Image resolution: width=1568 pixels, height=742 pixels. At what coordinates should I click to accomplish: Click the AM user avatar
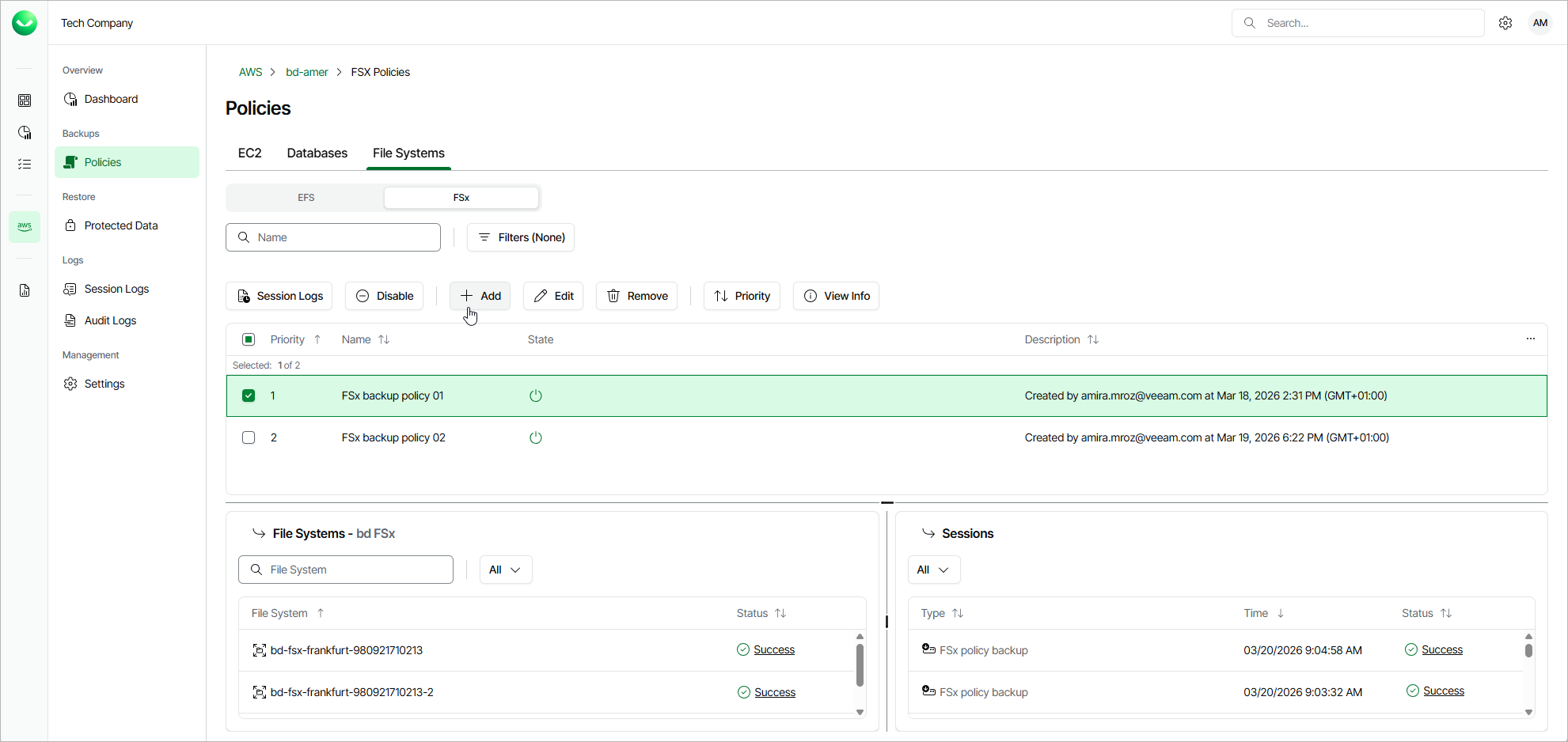[1540, 23]
